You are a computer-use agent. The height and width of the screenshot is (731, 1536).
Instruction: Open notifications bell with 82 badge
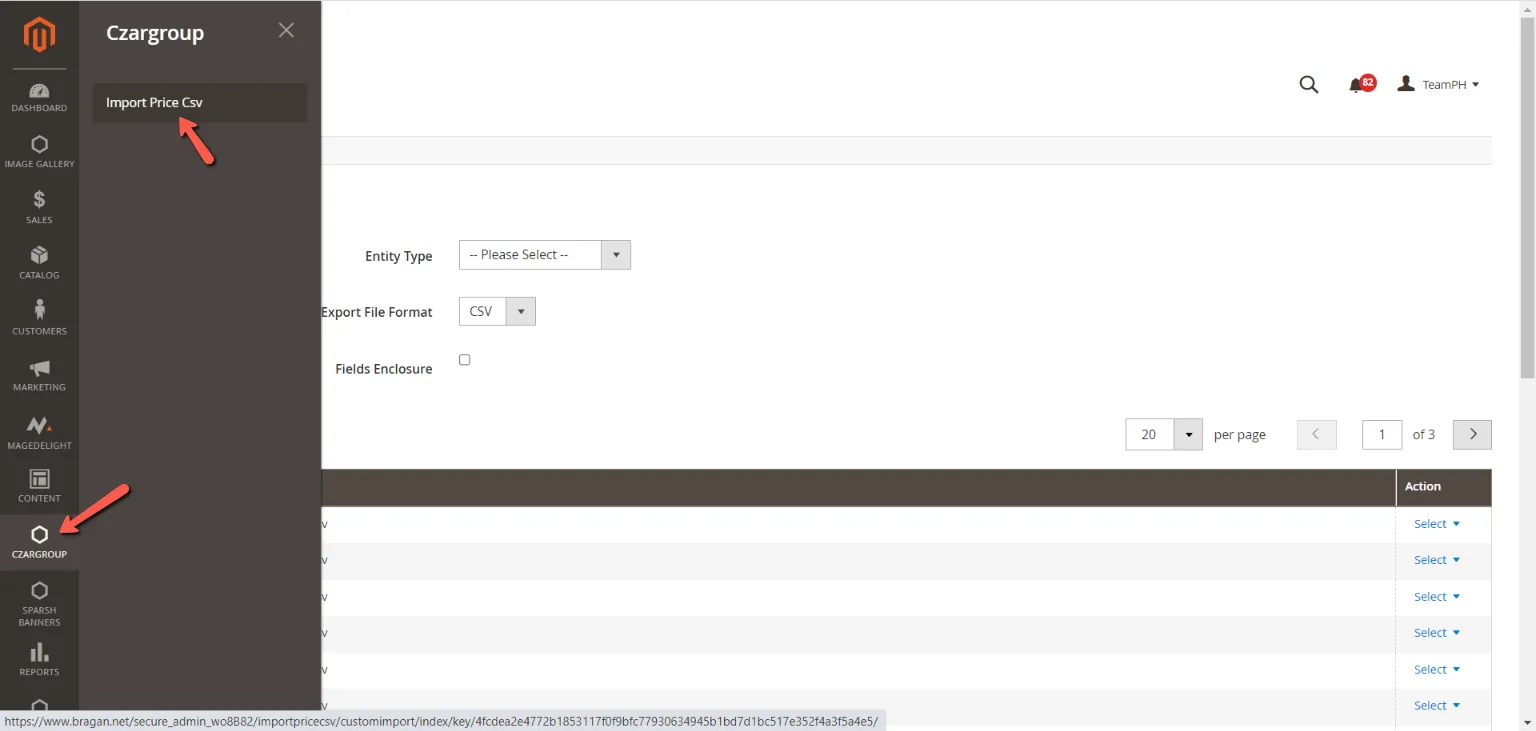click(x=1361, y=84)
